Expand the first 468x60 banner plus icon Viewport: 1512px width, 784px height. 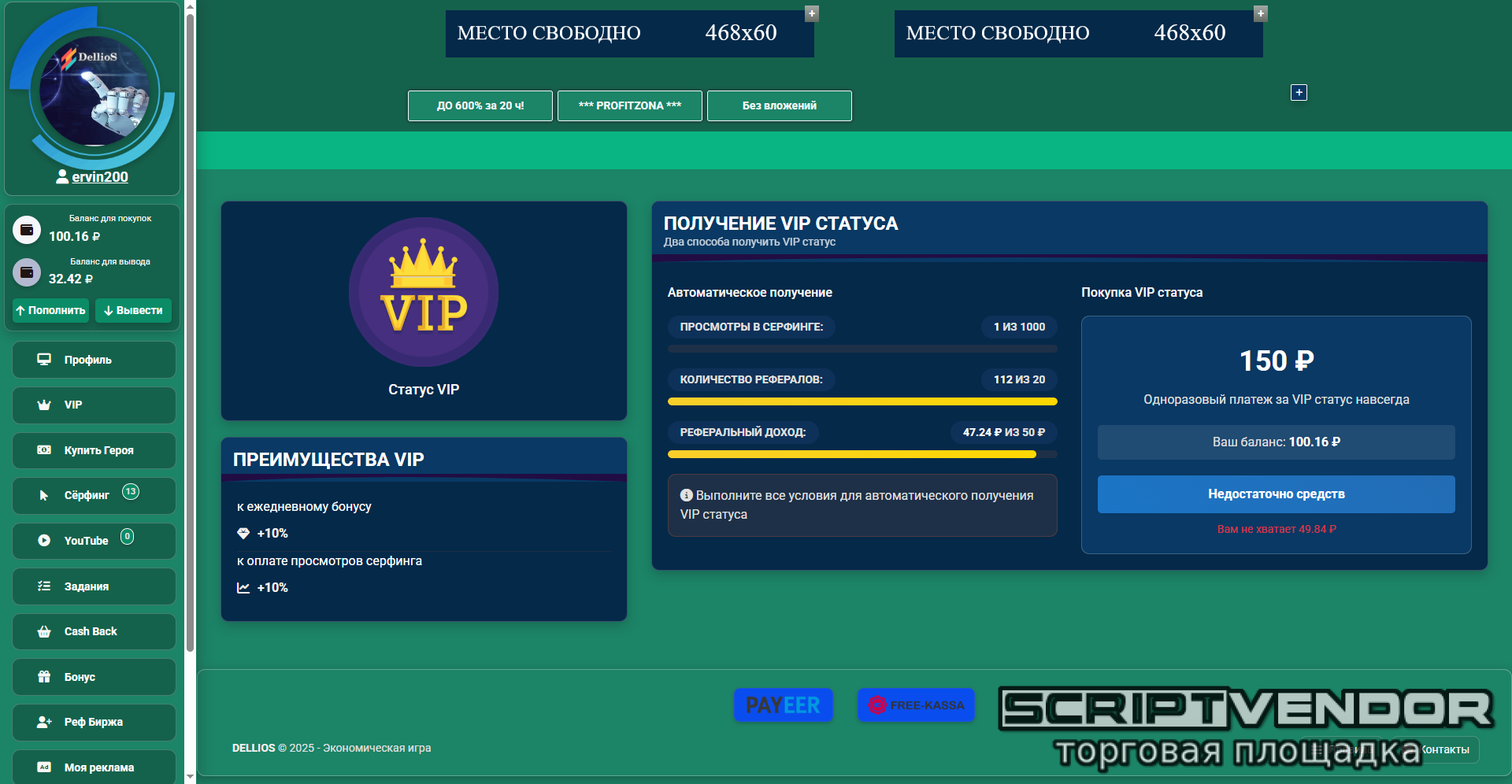812,13
